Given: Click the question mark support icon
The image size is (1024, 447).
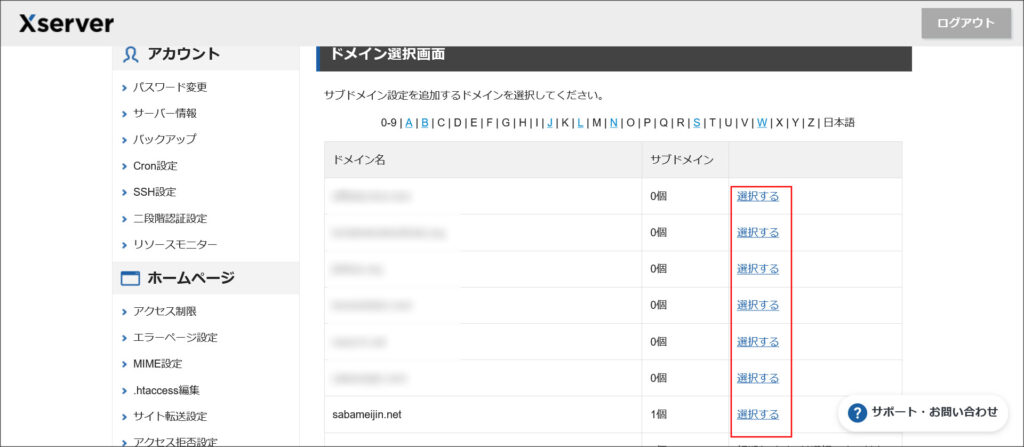Looking at the screenshot, I should [x=857, y=412].
